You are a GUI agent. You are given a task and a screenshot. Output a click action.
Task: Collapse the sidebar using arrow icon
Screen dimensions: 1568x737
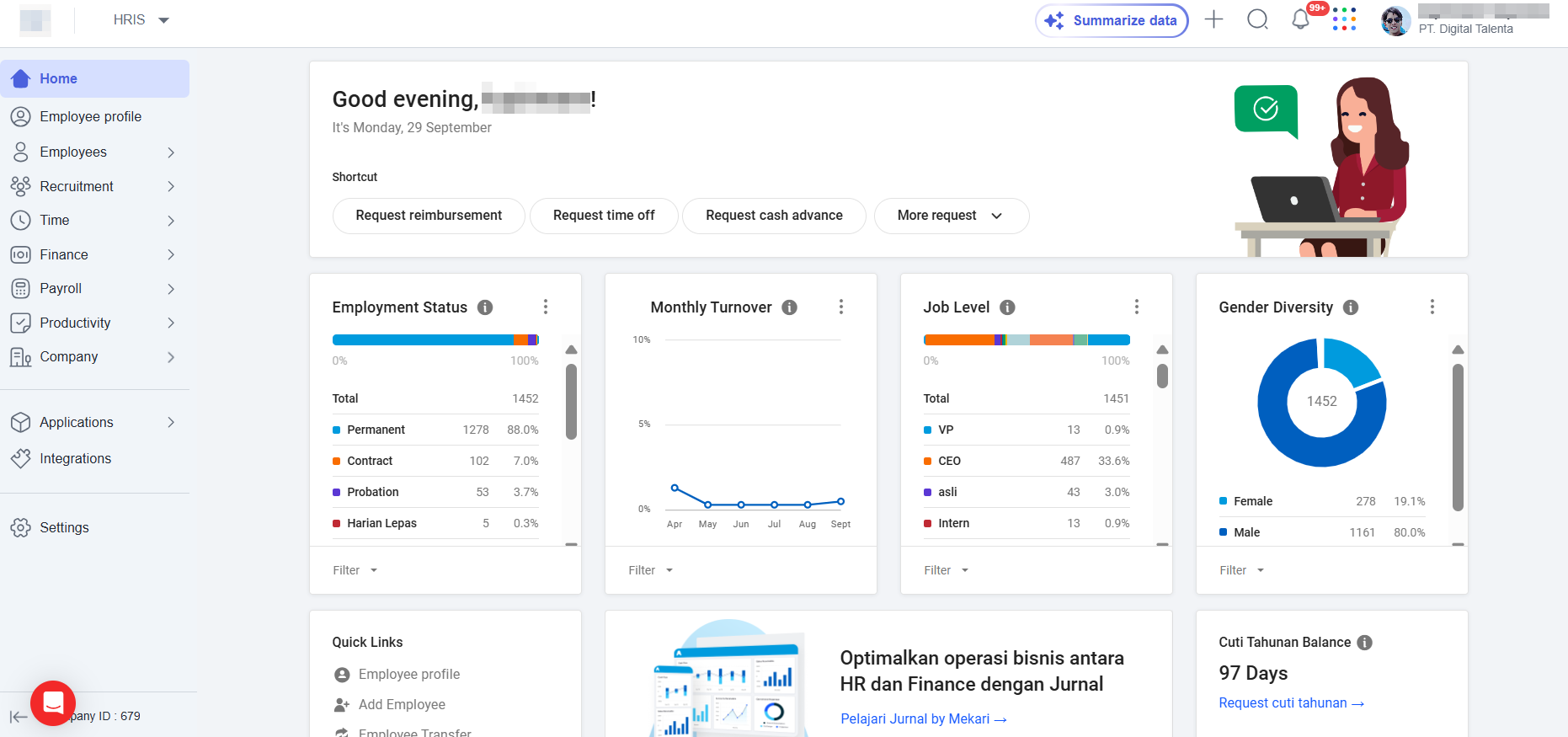(18, 717)
